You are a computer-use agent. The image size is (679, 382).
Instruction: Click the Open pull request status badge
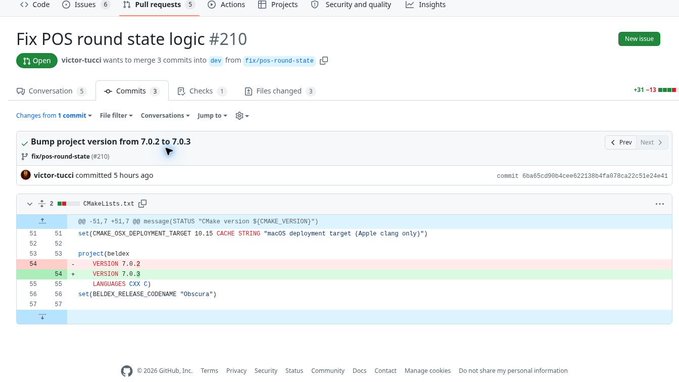(x=37, y=61)
